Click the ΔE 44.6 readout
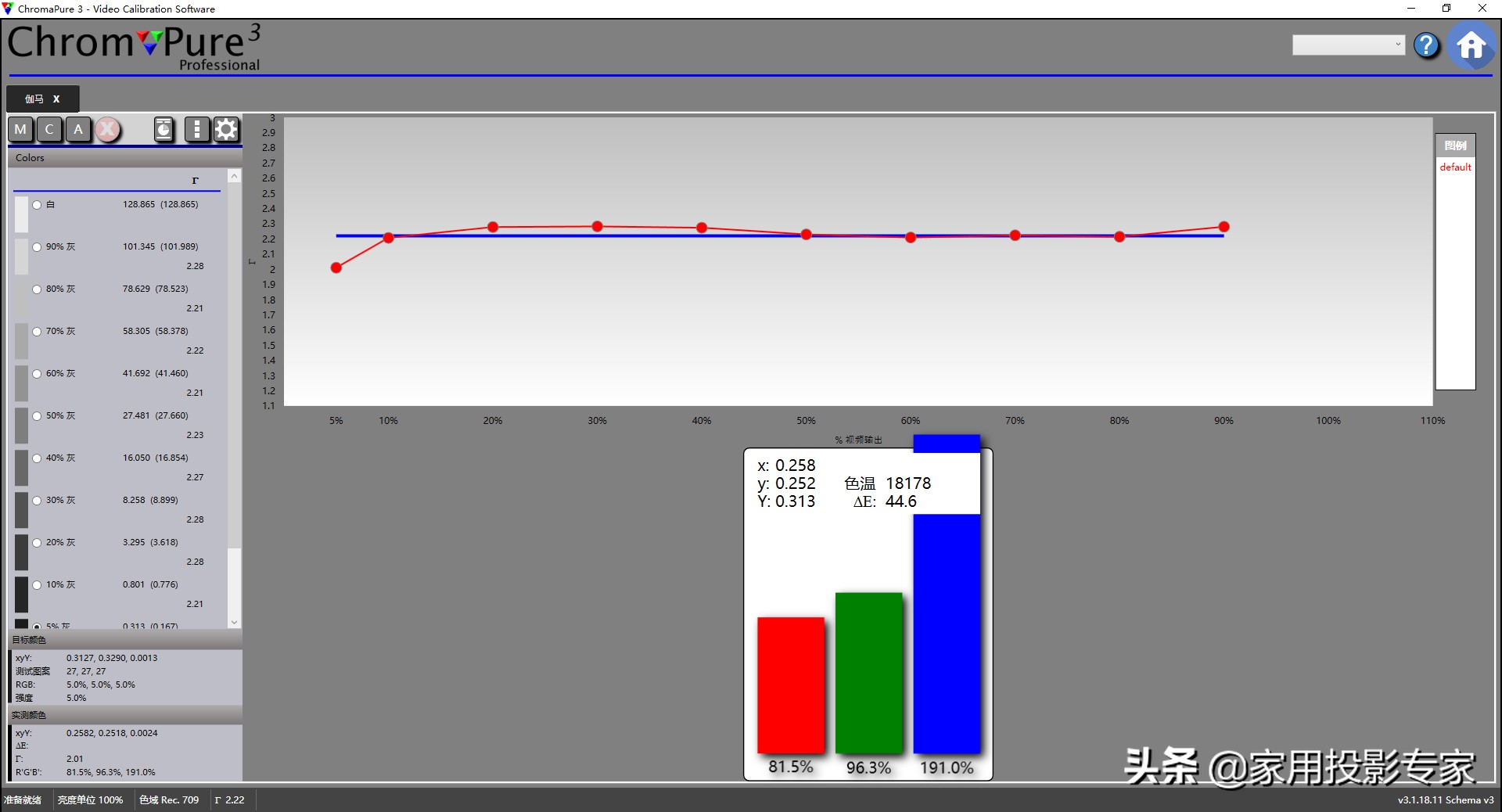The width and height of the screenshot is (1502, 812). tap(885, 501)
